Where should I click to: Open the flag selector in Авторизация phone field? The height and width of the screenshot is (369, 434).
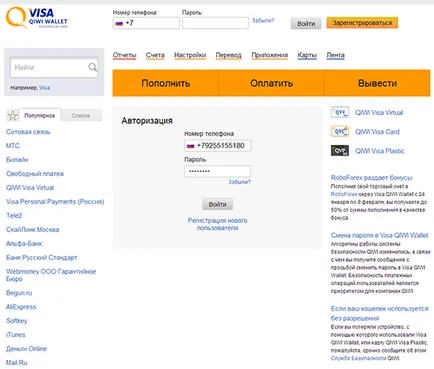(x=190, y=146)
